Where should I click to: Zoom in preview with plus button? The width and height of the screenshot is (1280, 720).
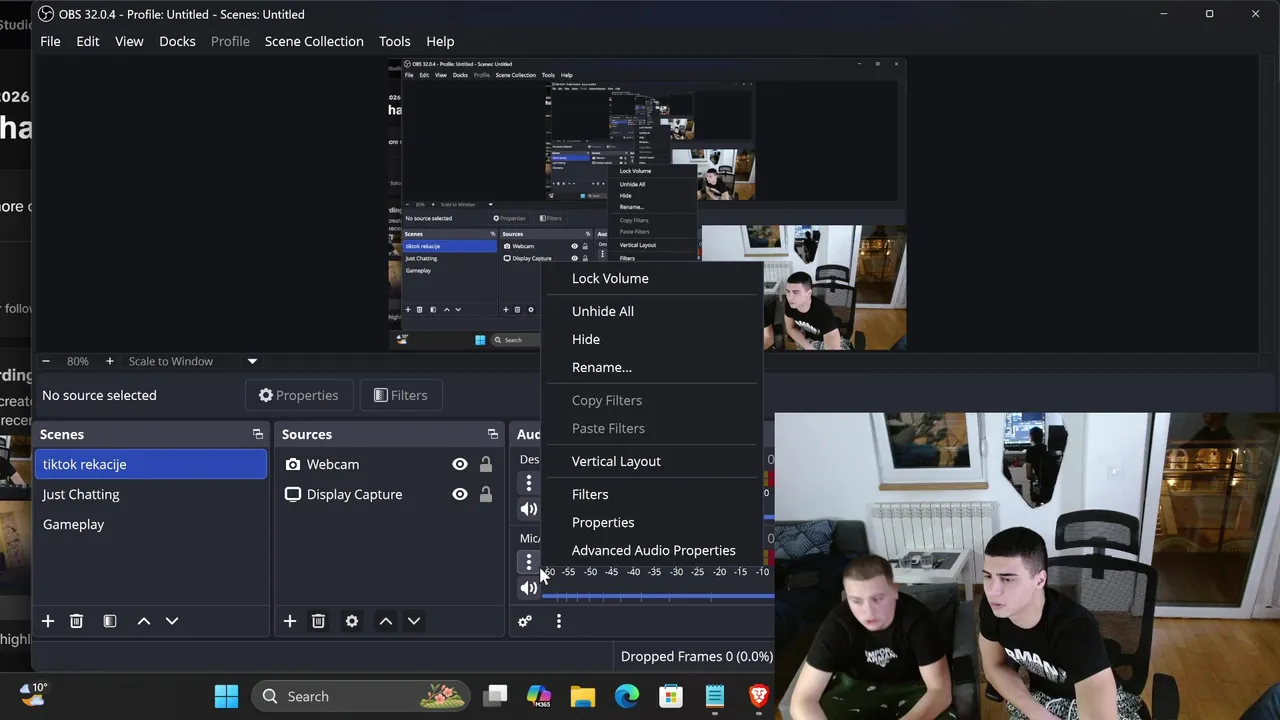pyautogui.click(x=110, y=361)
